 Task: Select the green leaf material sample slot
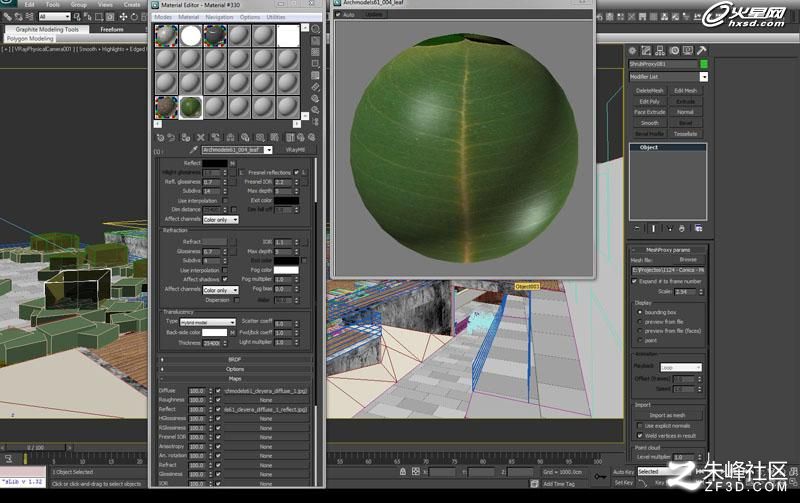pyautogui.click(x=190, y=108)
